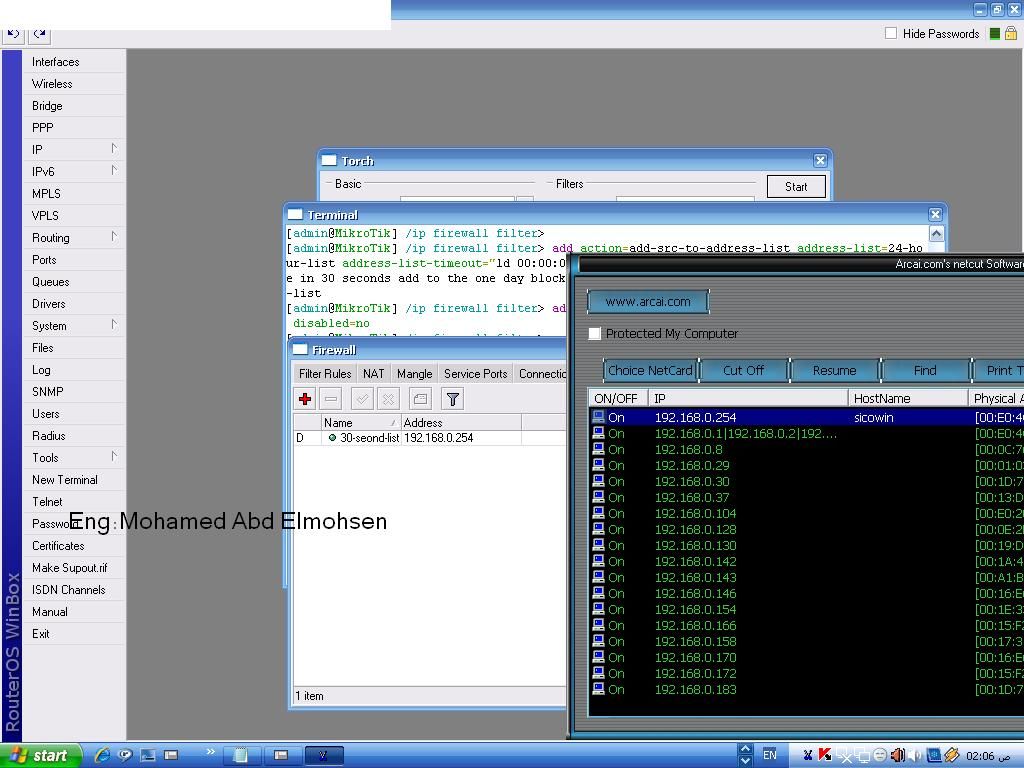Click the disable X icon in Firewall toolbar
1024x768 pixels.
pyautogui.click(x=388, y=398)
